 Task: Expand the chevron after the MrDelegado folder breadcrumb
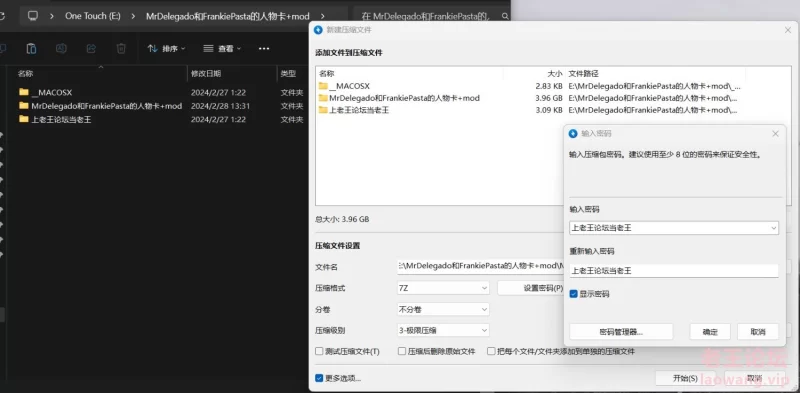pyautogui.click(x=322, y=16)
